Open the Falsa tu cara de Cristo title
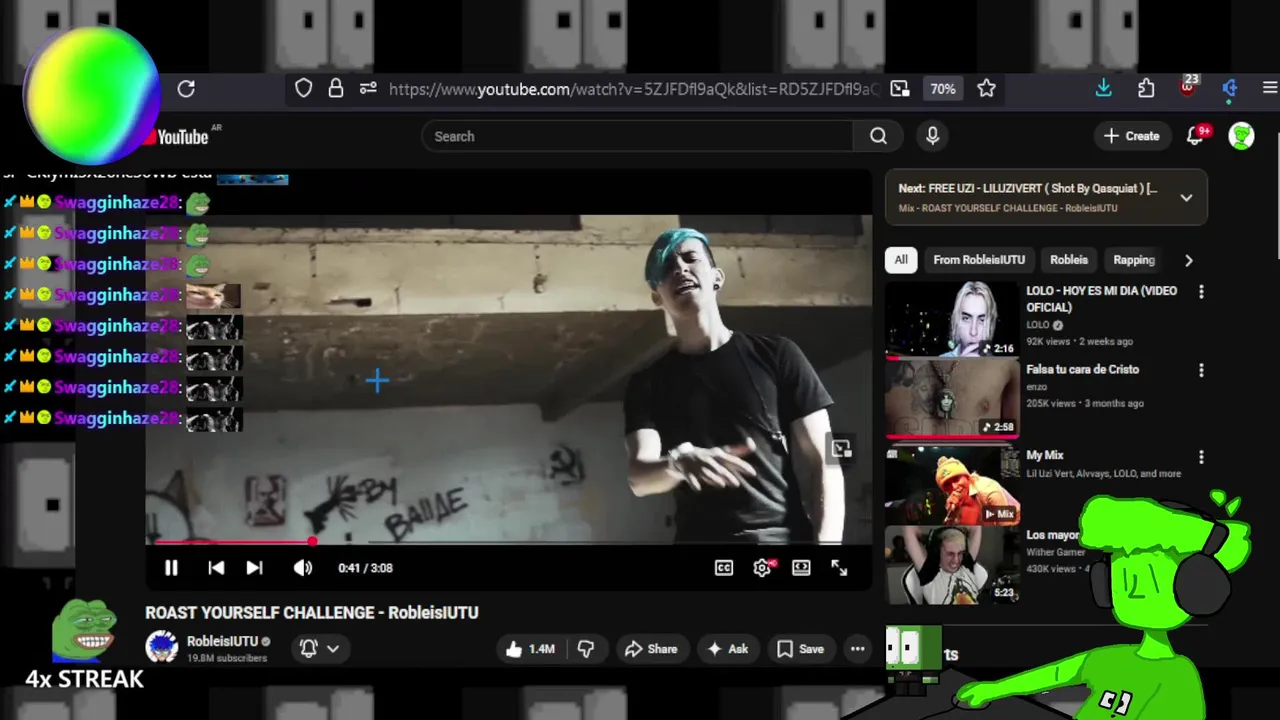 (1082, 369)
